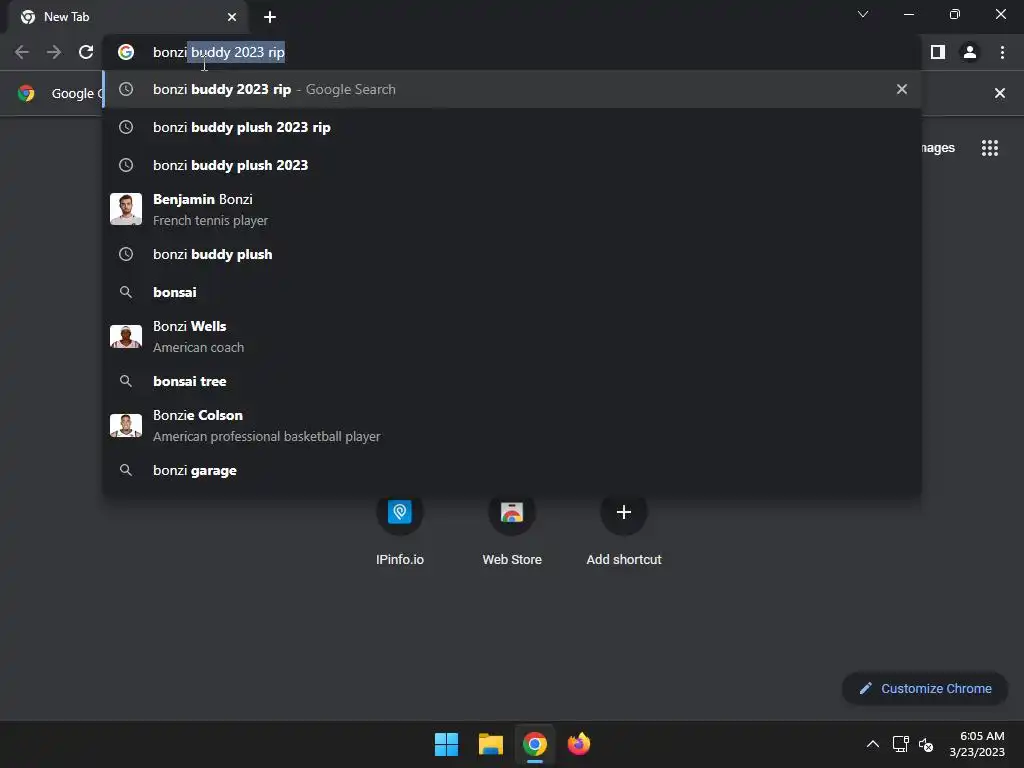Click the muted volume tray icon
1024x768 pixels.
click(926, 744)
